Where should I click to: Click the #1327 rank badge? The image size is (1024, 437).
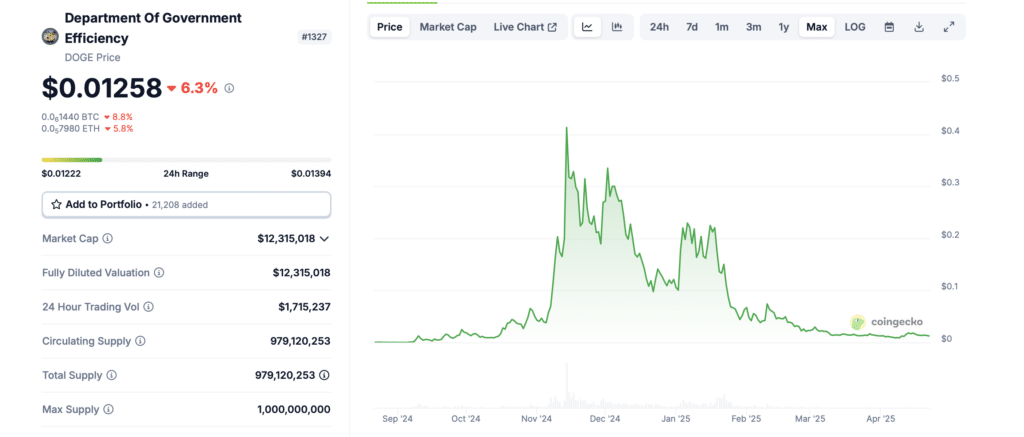tap(315, 37)
